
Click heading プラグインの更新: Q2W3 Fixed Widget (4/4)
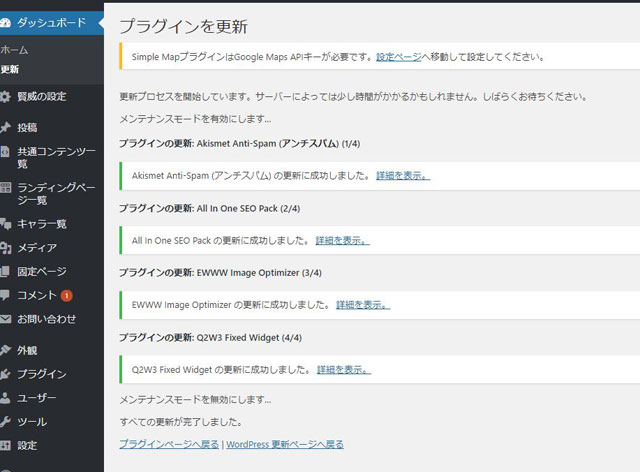click(210, 338)
